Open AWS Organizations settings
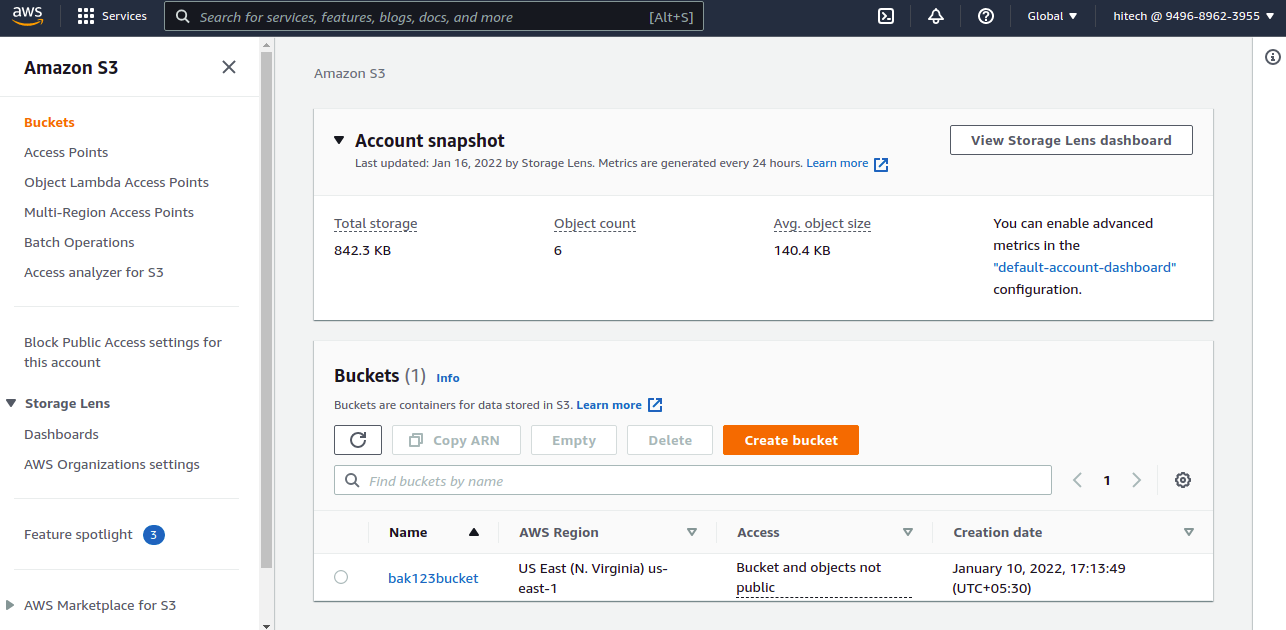The width and height of the screenshot is (1286, 630). (x=112, y=464)
